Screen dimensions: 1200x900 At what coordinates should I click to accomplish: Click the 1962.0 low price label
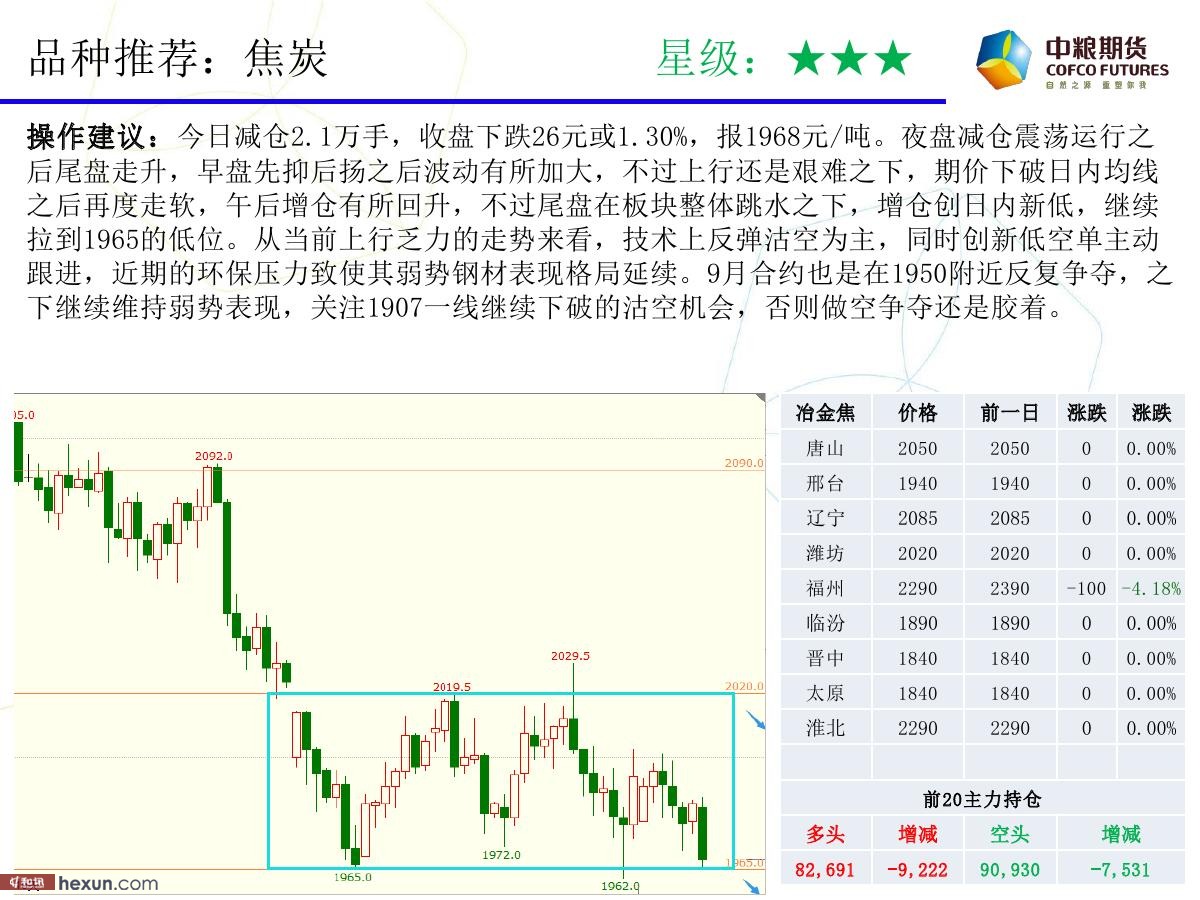[620, 886]
